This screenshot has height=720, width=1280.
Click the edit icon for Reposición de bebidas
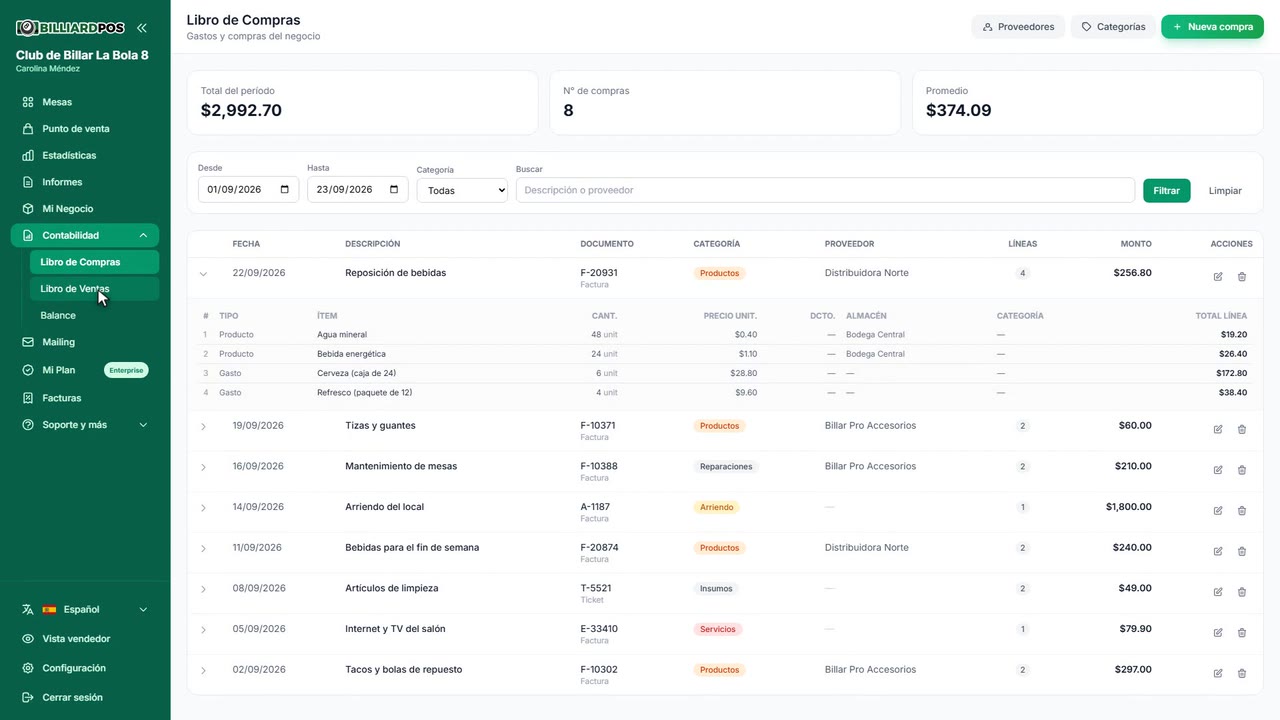pyautogui.click(x=1218, y=277)
